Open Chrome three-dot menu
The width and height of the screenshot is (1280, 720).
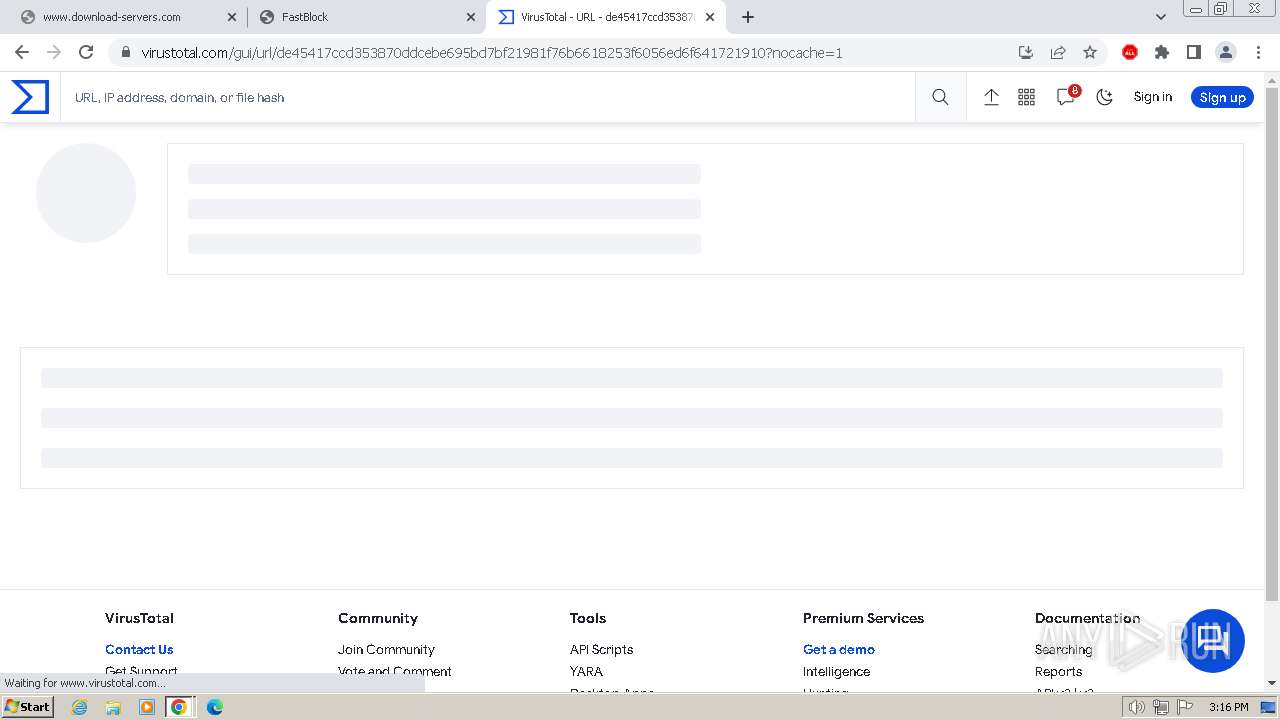1257,52
